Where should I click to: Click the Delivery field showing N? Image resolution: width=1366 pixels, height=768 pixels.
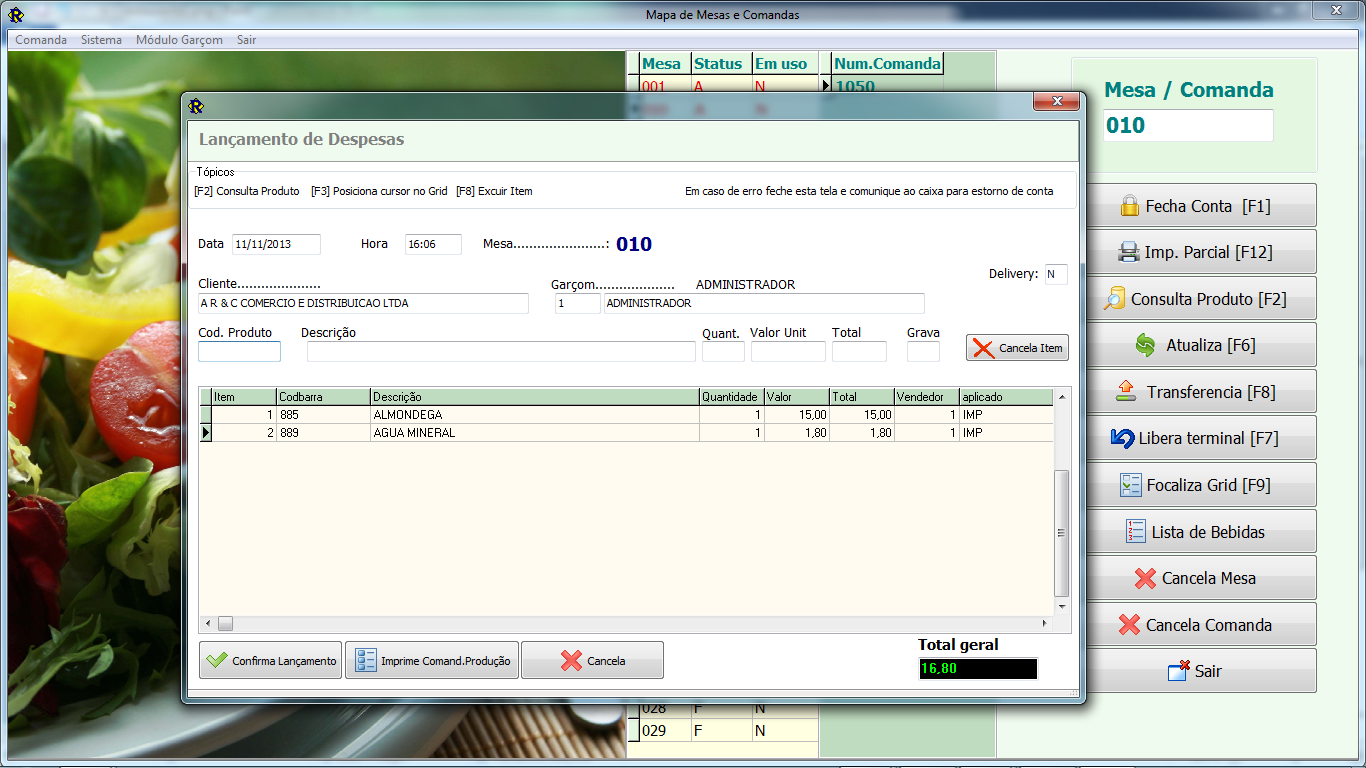[1056, 274]
